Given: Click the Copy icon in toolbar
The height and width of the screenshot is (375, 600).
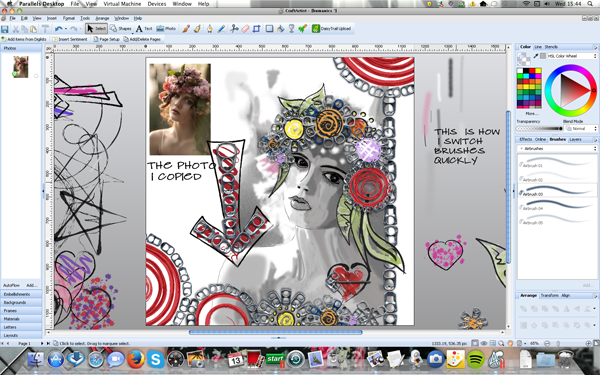Looking at the screenshot, I should click(24, 29).
